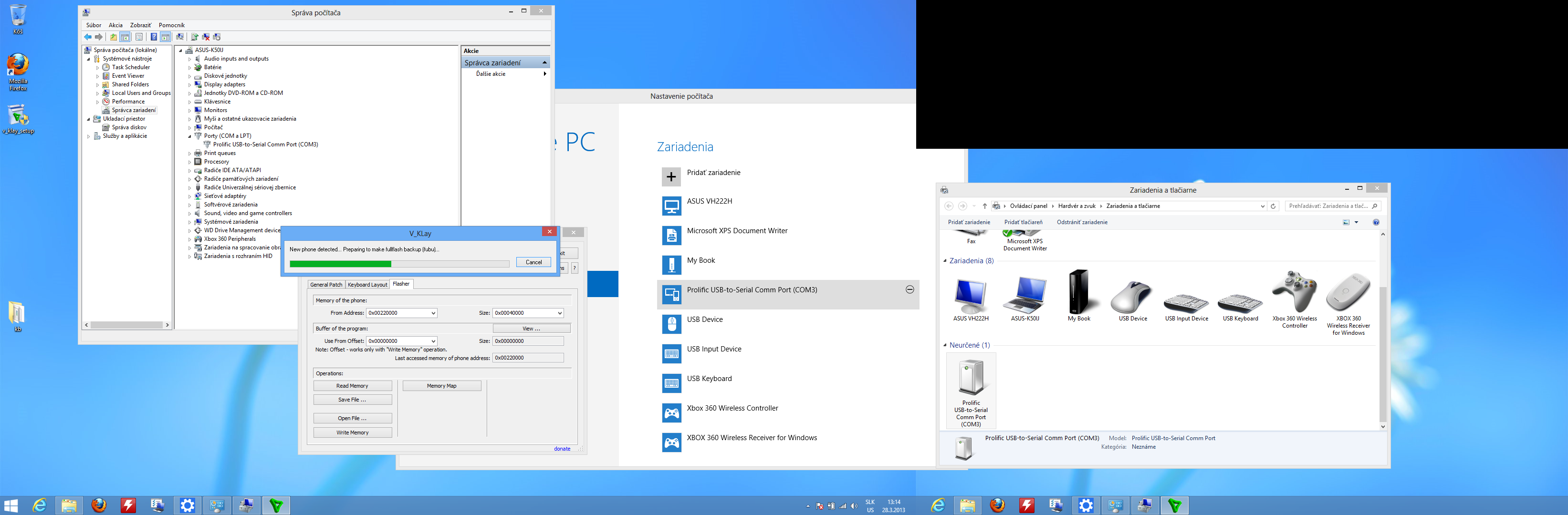Open the Zobraziť menu

(141, 26)
